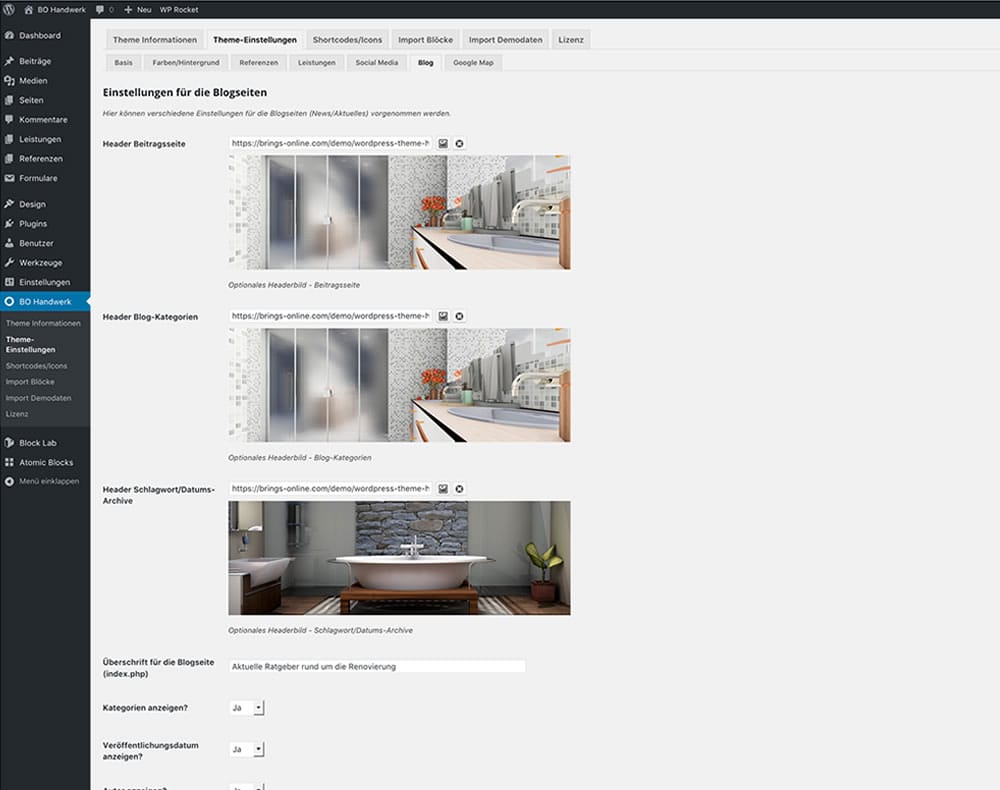Open the Farben/Hintergrund sub-tab
The width and height of the screenshot is (1000, 790).
[x=186, y=62]
